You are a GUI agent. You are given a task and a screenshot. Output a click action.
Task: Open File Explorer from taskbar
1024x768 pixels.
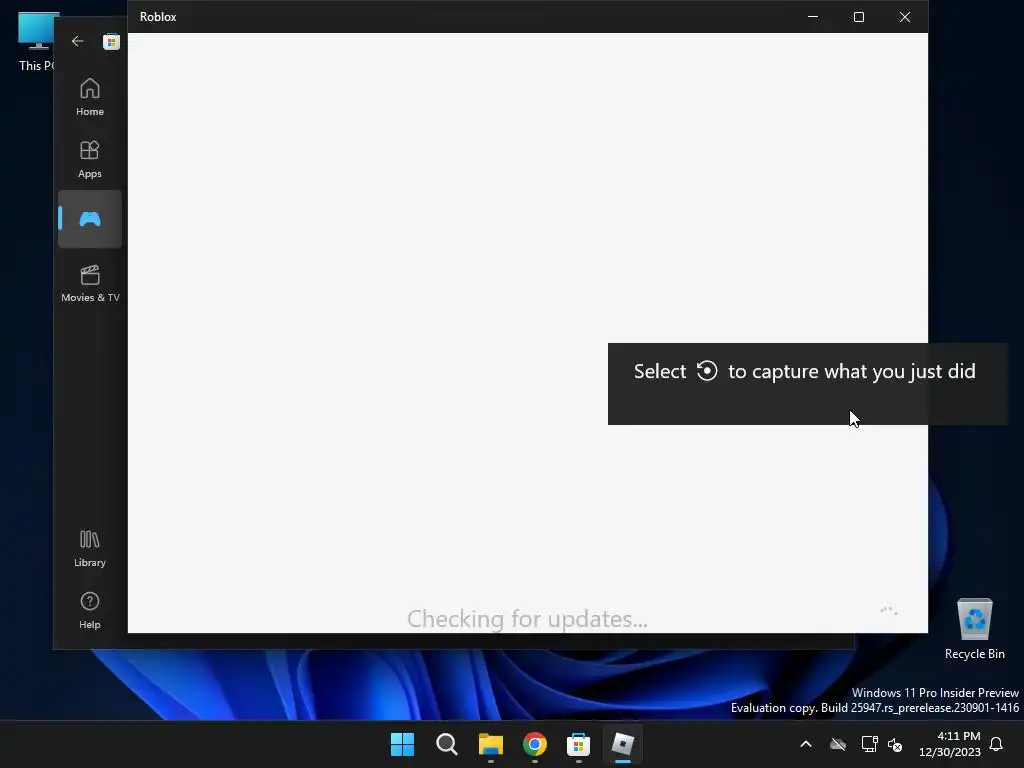click(x=490, y=744)
